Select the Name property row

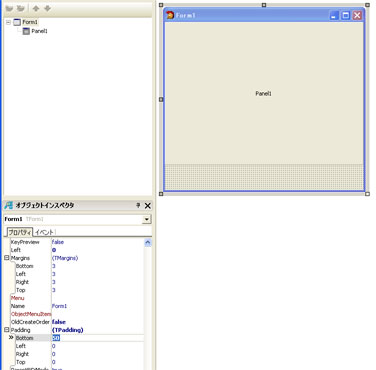click(x=18, y=306)
